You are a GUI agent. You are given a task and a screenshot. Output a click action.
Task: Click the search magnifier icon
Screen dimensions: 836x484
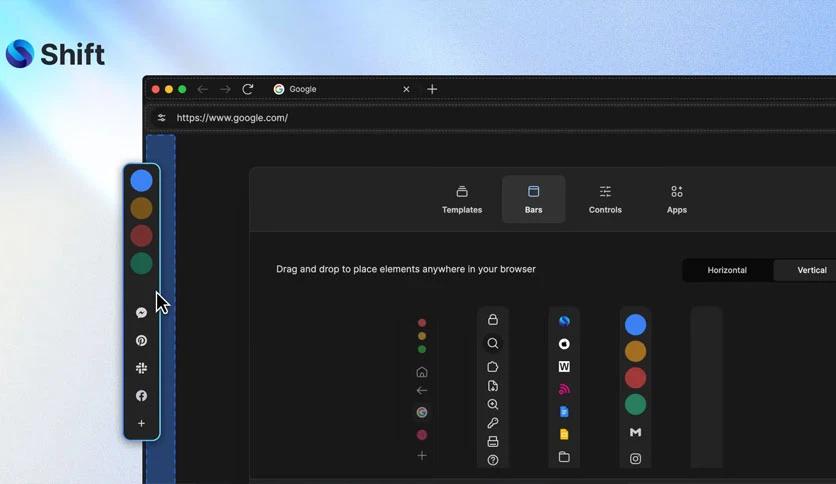(493, 343)
